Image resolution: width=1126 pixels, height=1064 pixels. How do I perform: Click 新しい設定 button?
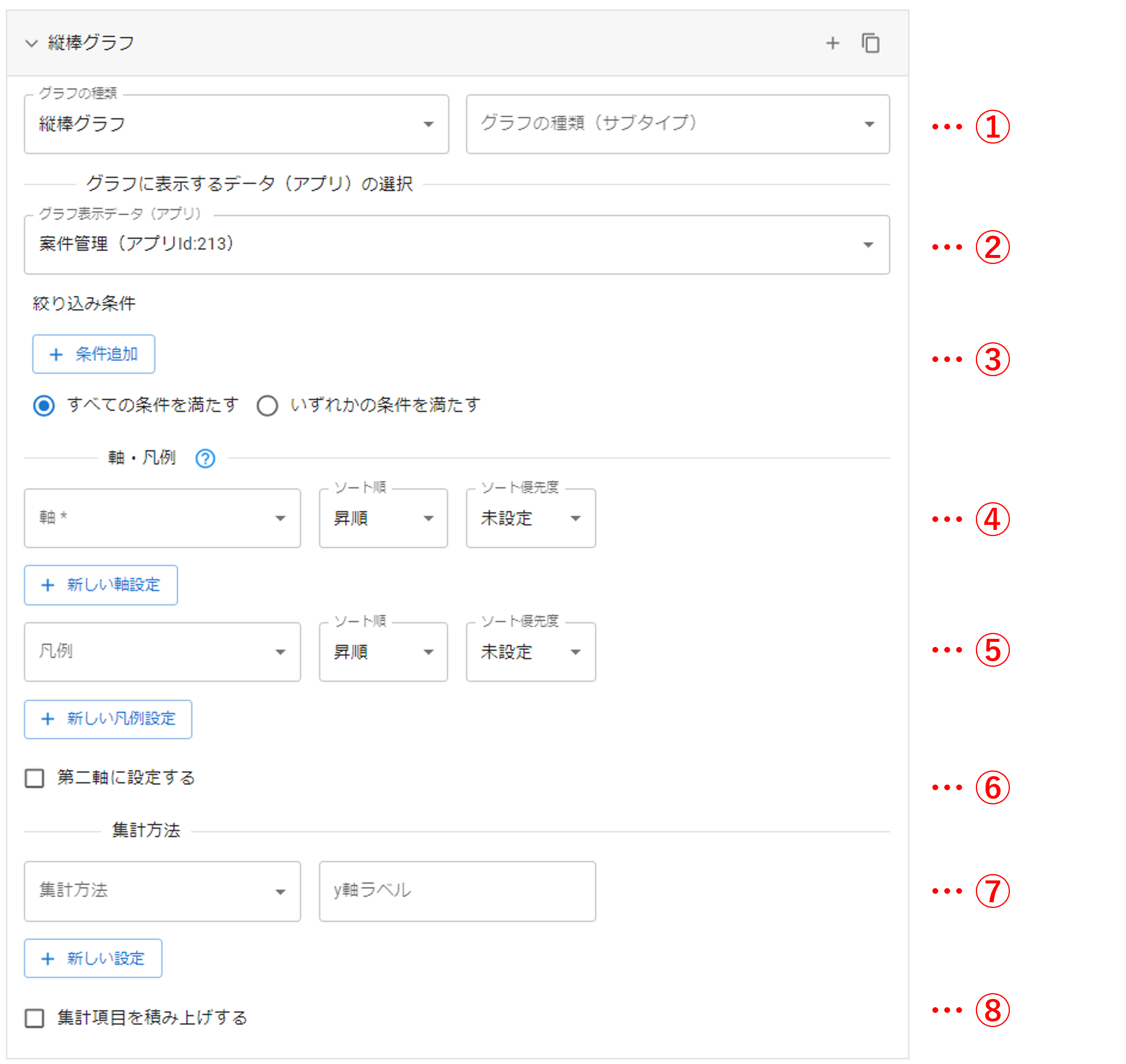(93, 959)
